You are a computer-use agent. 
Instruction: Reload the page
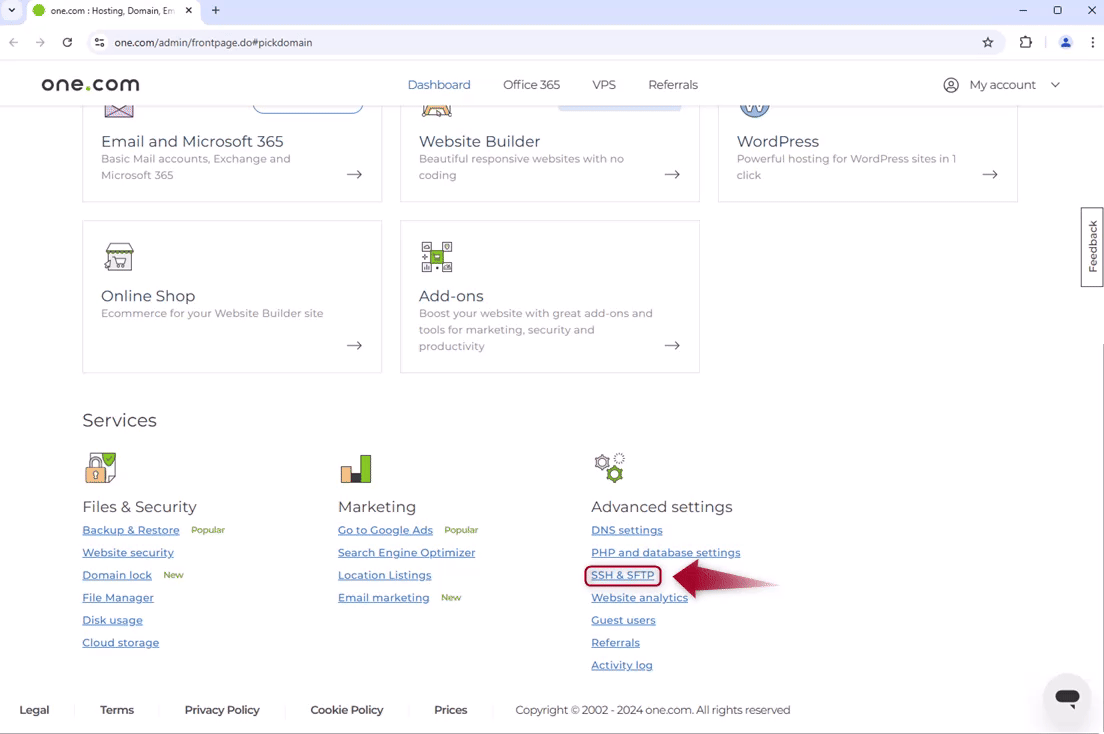67,43
